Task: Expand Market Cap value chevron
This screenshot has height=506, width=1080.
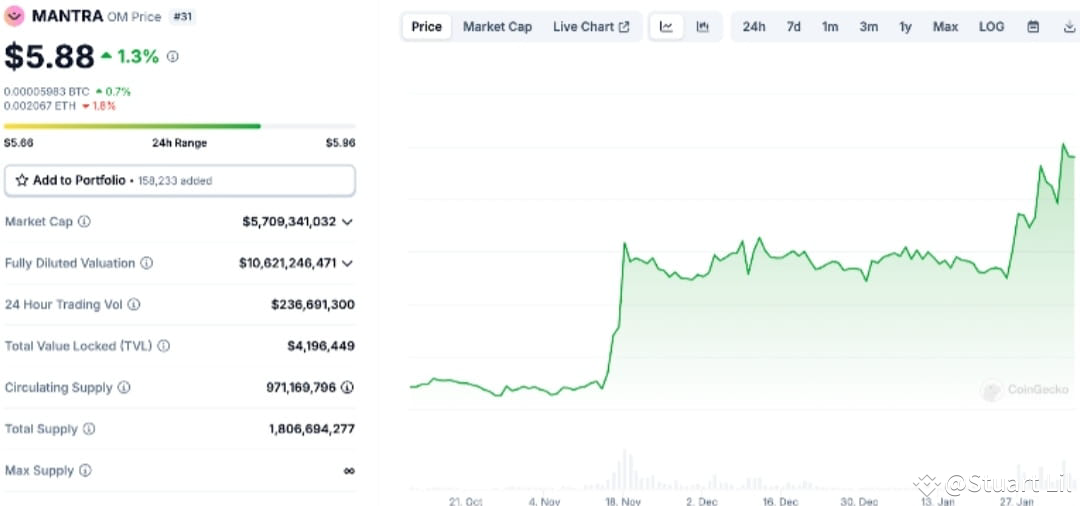Action: coord(347,222)
